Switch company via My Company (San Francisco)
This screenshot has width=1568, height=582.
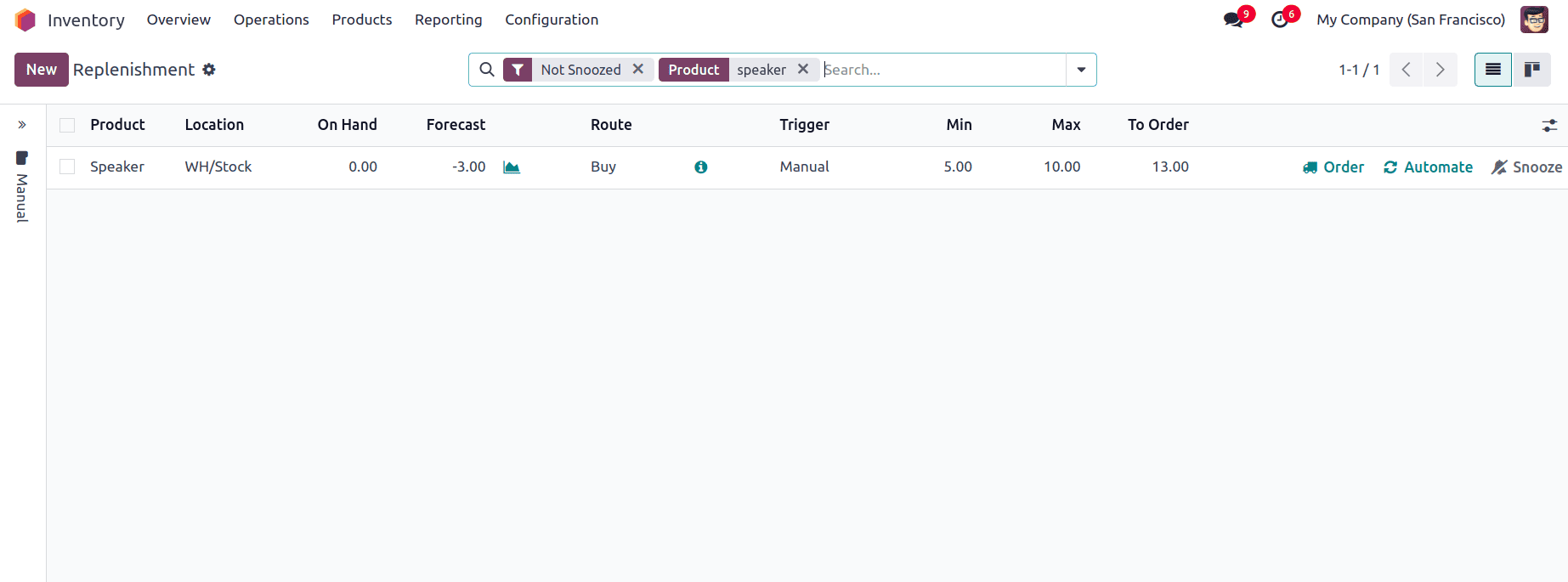point(1411,20)
